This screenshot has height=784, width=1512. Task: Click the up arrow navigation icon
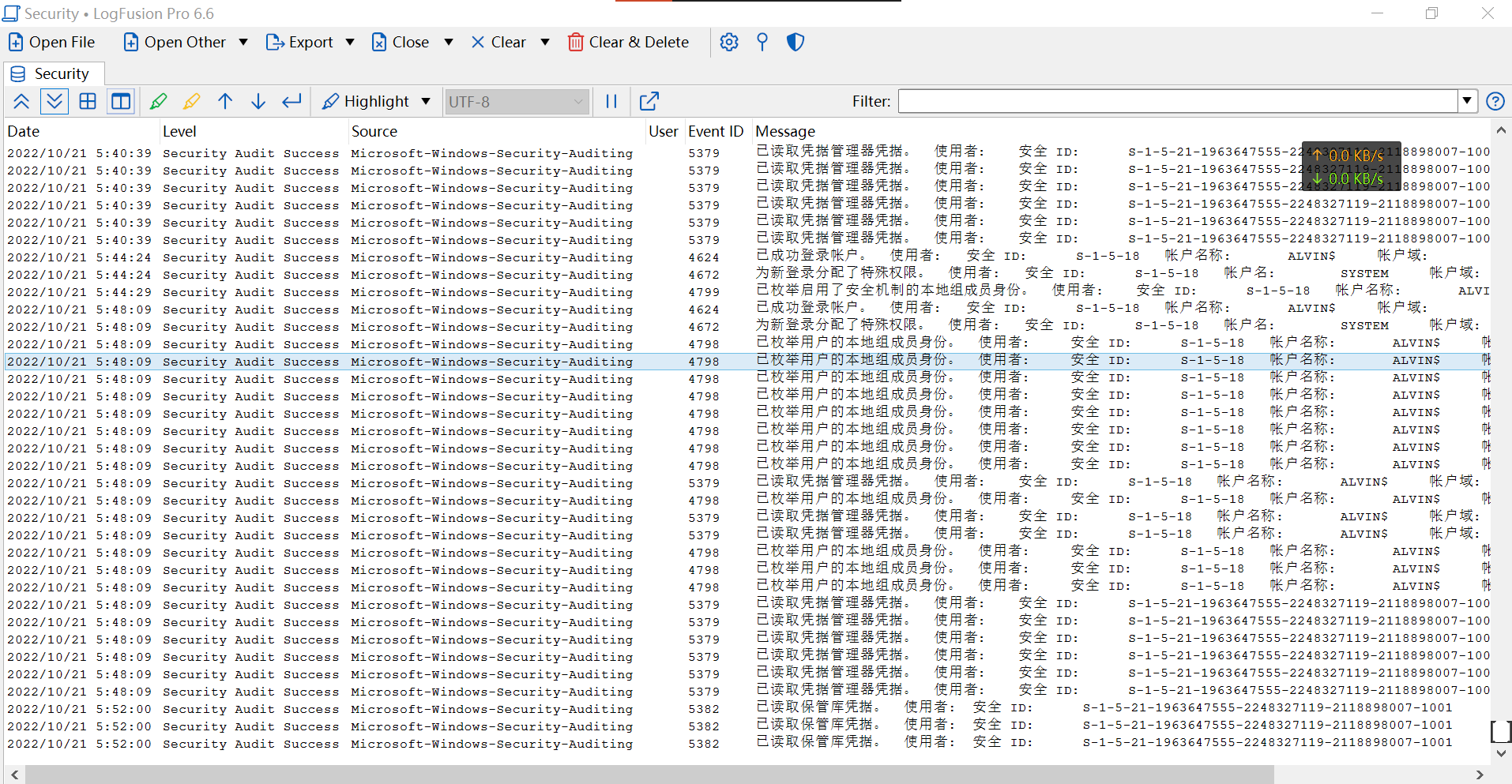225,101
